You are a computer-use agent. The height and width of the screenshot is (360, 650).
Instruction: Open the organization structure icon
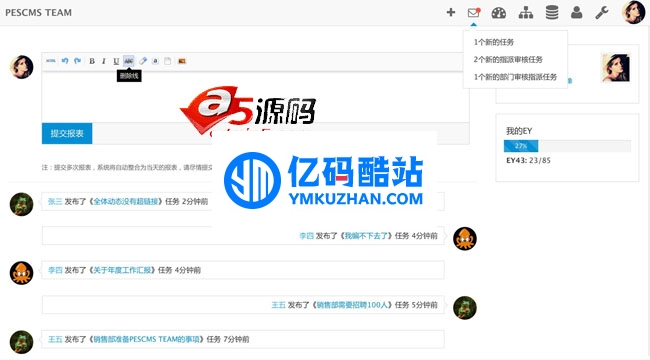(x=526, y=13)
